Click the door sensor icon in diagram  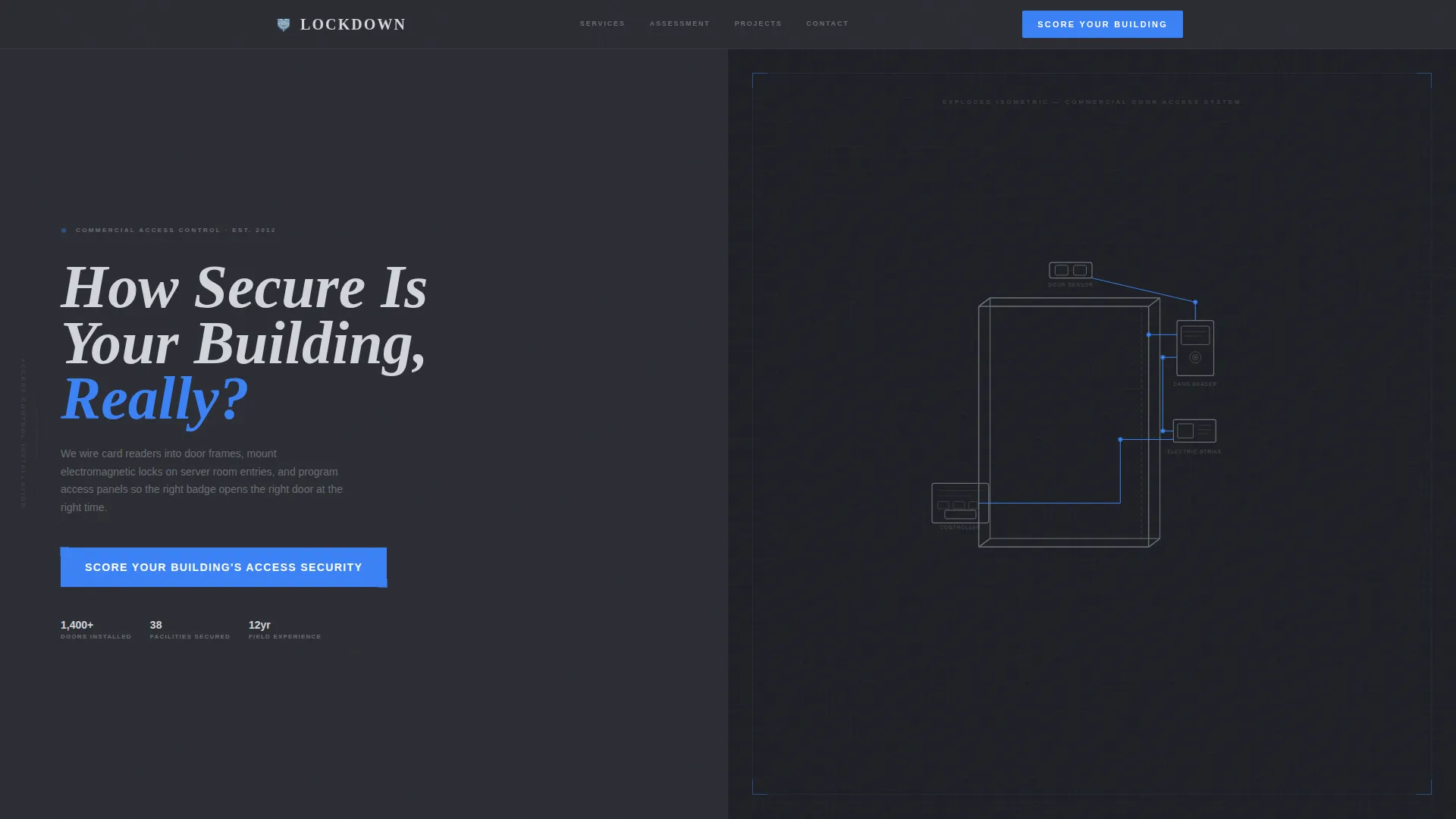1071,270
